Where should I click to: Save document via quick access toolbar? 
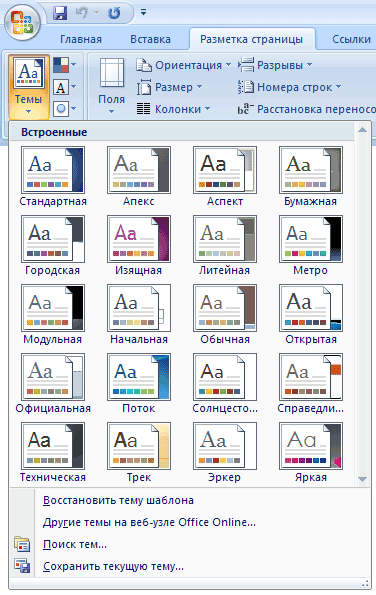(60, 13)
